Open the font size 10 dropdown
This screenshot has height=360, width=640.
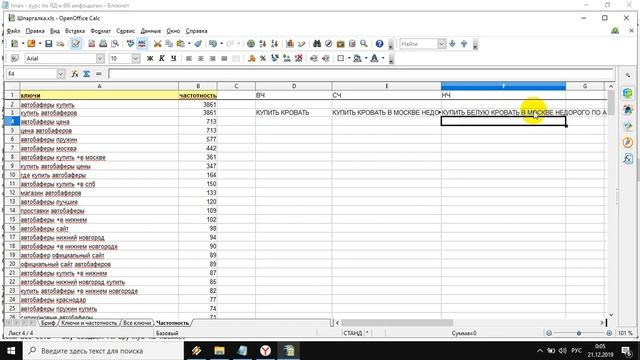click(136, 58)
